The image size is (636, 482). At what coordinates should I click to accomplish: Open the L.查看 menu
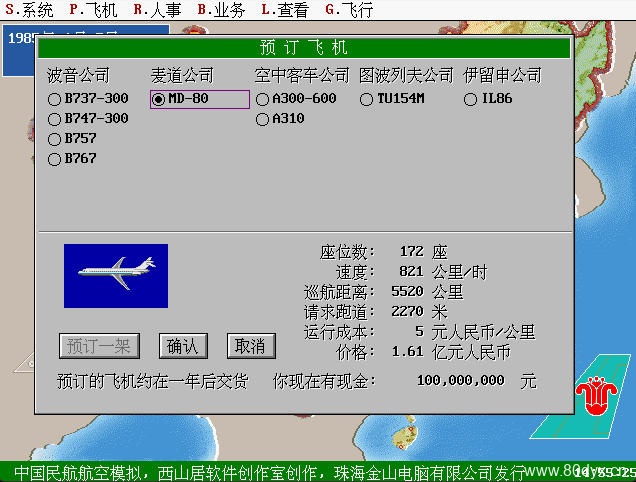click(x=285, y=10)
